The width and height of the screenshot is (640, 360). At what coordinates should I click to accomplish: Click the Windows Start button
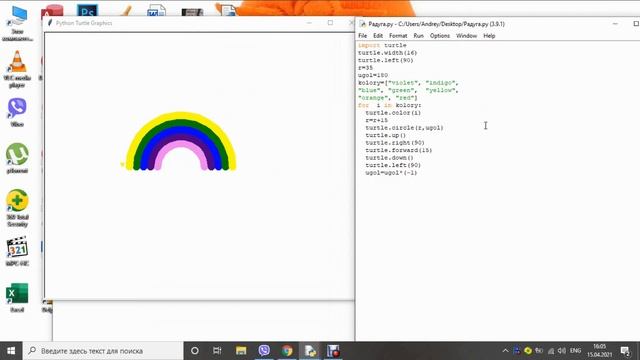coord(11,351)
